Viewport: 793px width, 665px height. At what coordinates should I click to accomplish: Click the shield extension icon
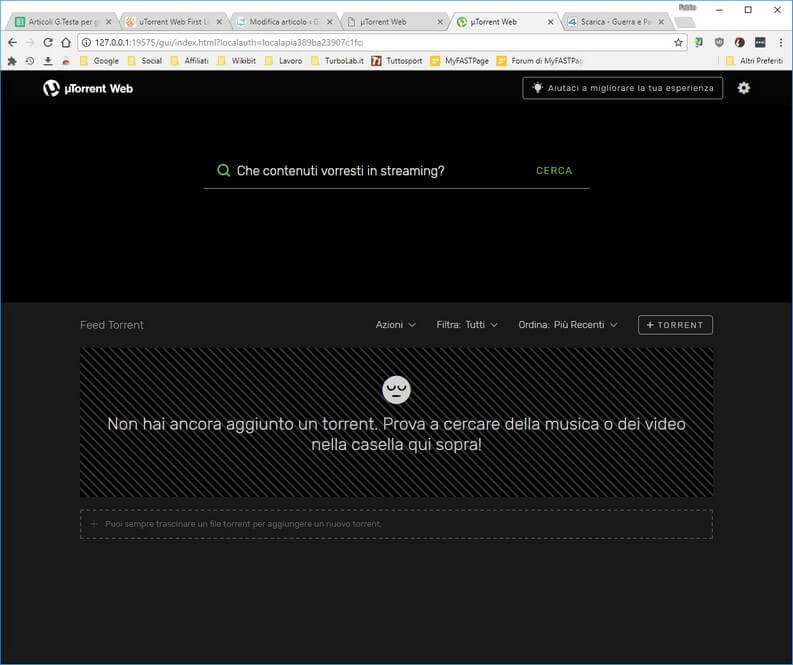pyautogui.click(x=719, y=42)
